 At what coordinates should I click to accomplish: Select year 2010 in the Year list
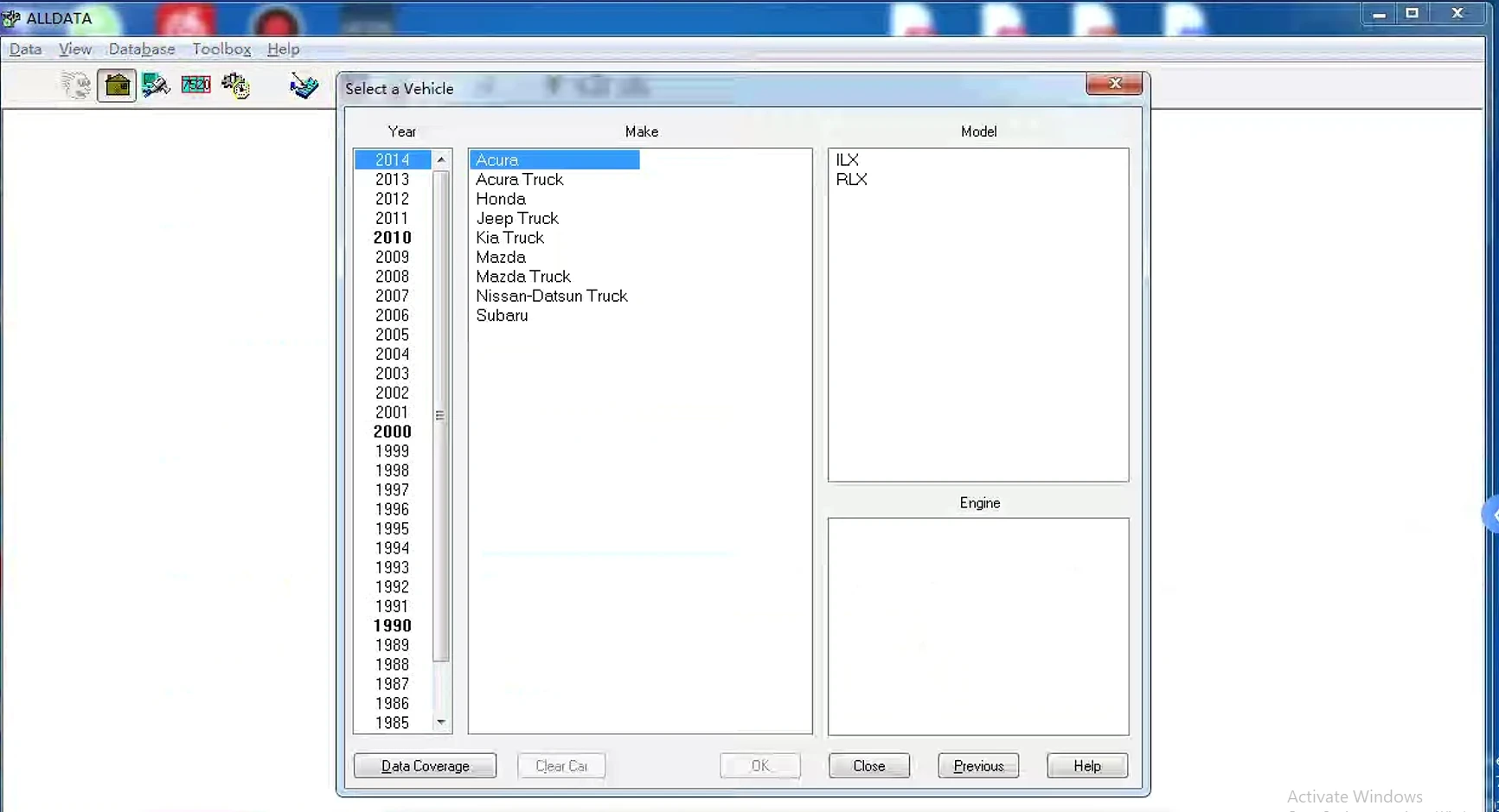click(392, 238)
